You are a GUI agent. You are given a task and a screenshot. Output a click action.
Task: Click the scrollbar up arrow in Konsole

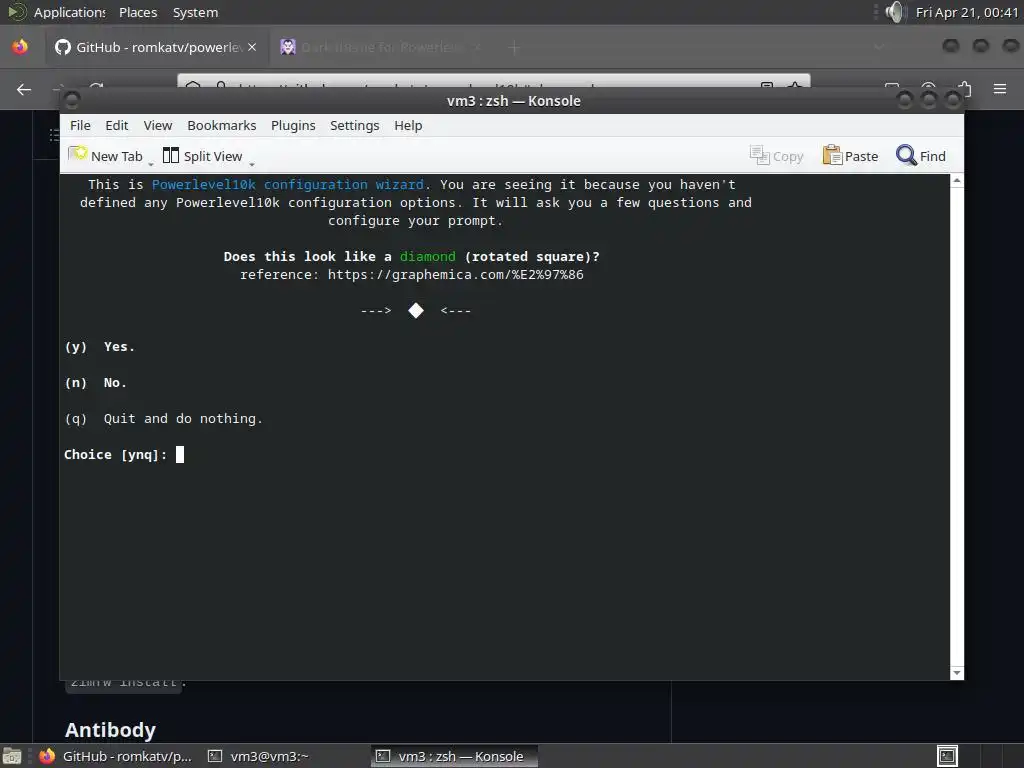(x=957, y=180)
